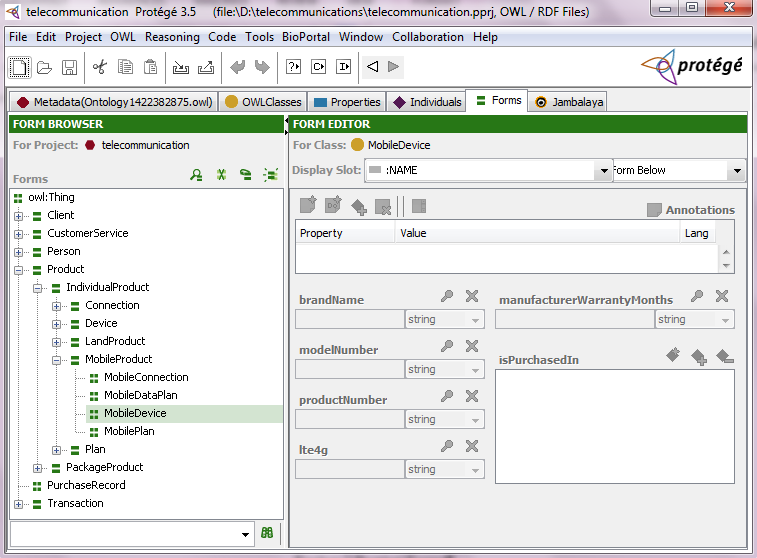Click the search icon next to modelNumber
Image resolution: width=757 pixels, height=558 pixels.
tap(447, 346)
